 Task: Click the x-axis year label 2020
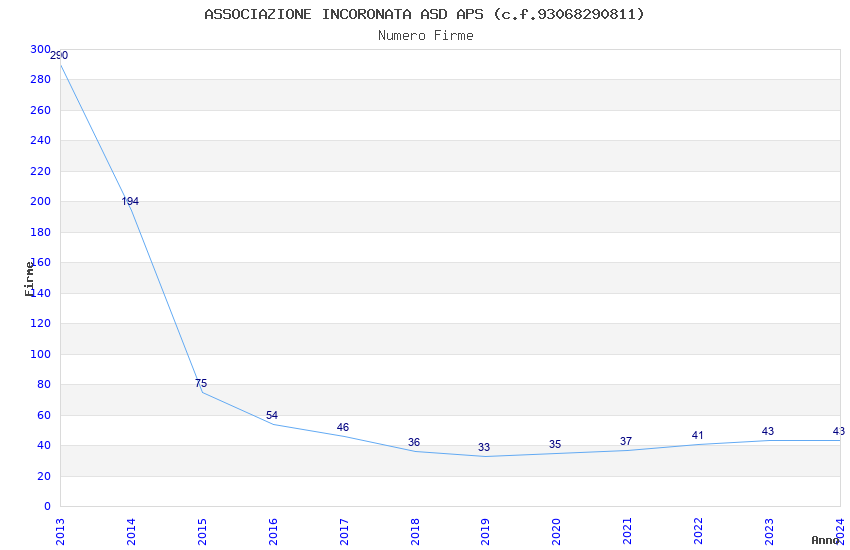556,532
